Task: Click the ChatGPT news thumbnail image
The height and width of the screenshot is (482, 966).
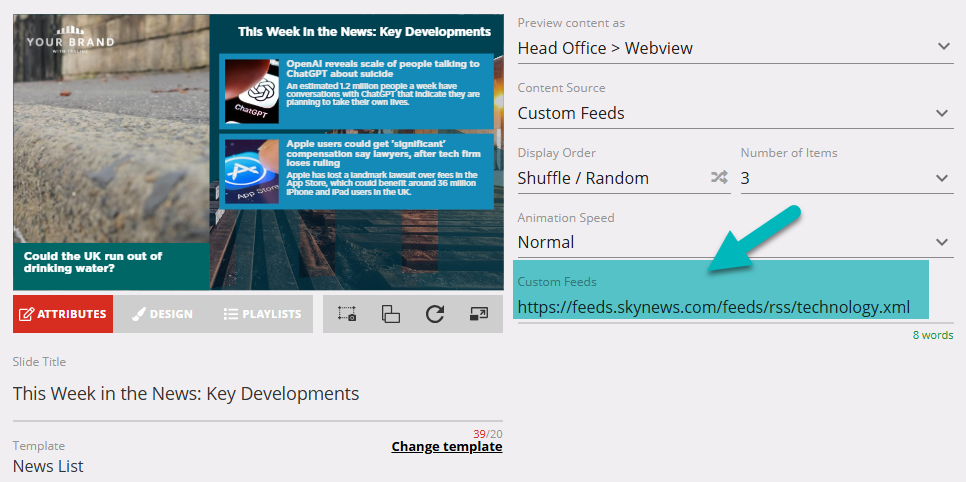Action: click(x=251, y=91)
